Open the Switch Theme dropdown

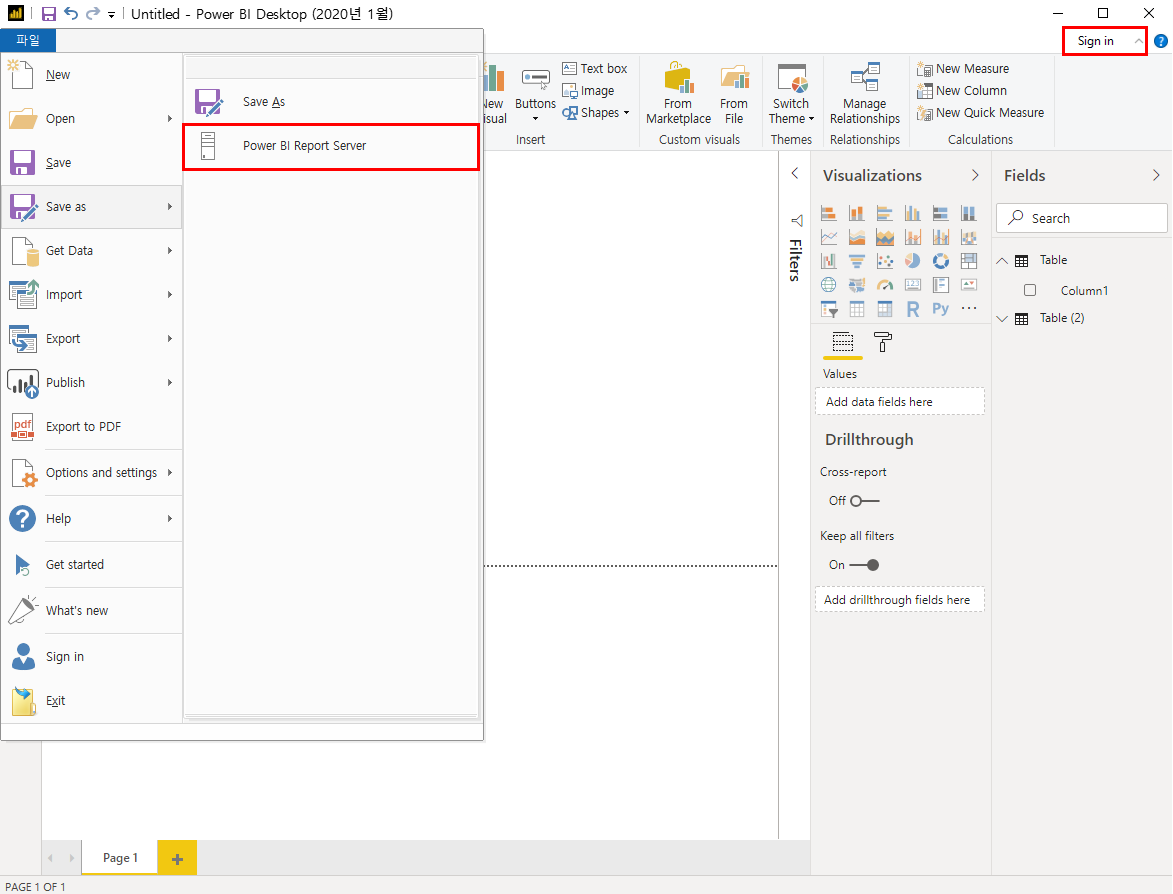[791, 94]
